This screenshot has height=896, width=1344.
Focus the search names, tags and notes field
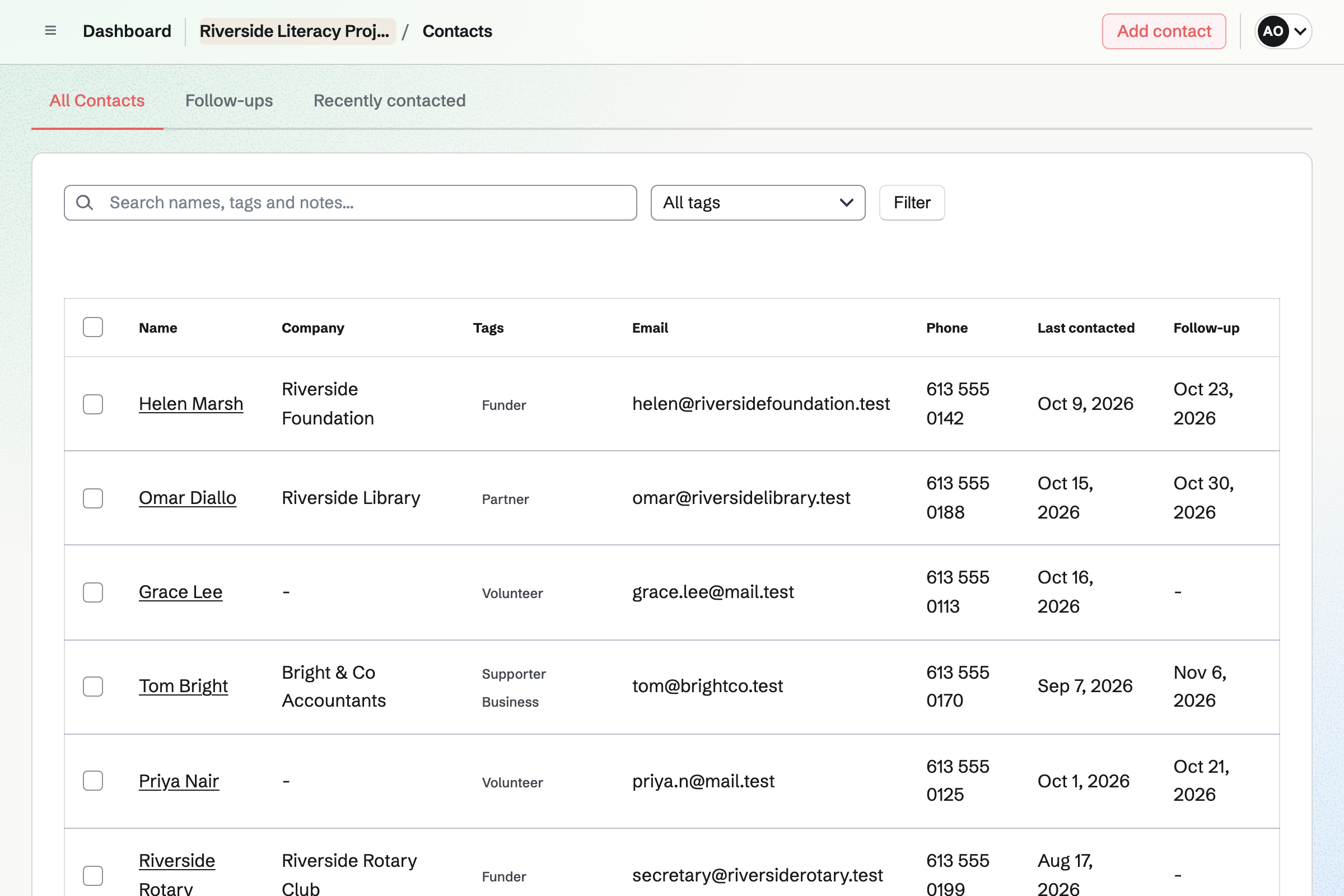coord(351,202)
